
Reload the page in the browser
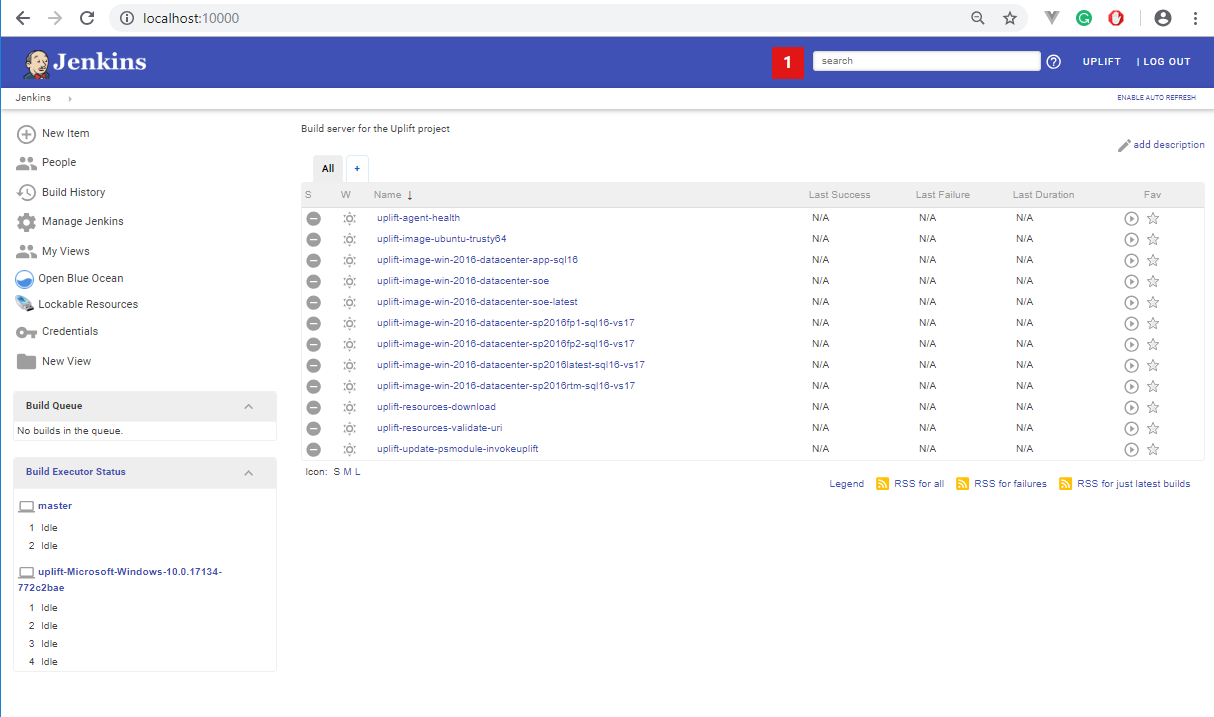[87, 18]
